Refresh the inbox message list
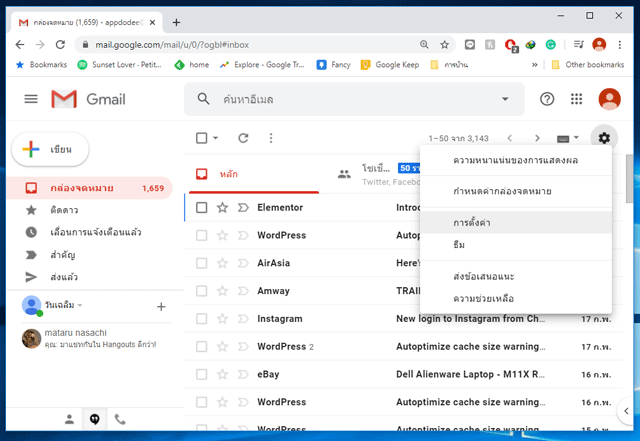This screenshot has width=640, height=441. pyautogui.click(x=243, y=138)
